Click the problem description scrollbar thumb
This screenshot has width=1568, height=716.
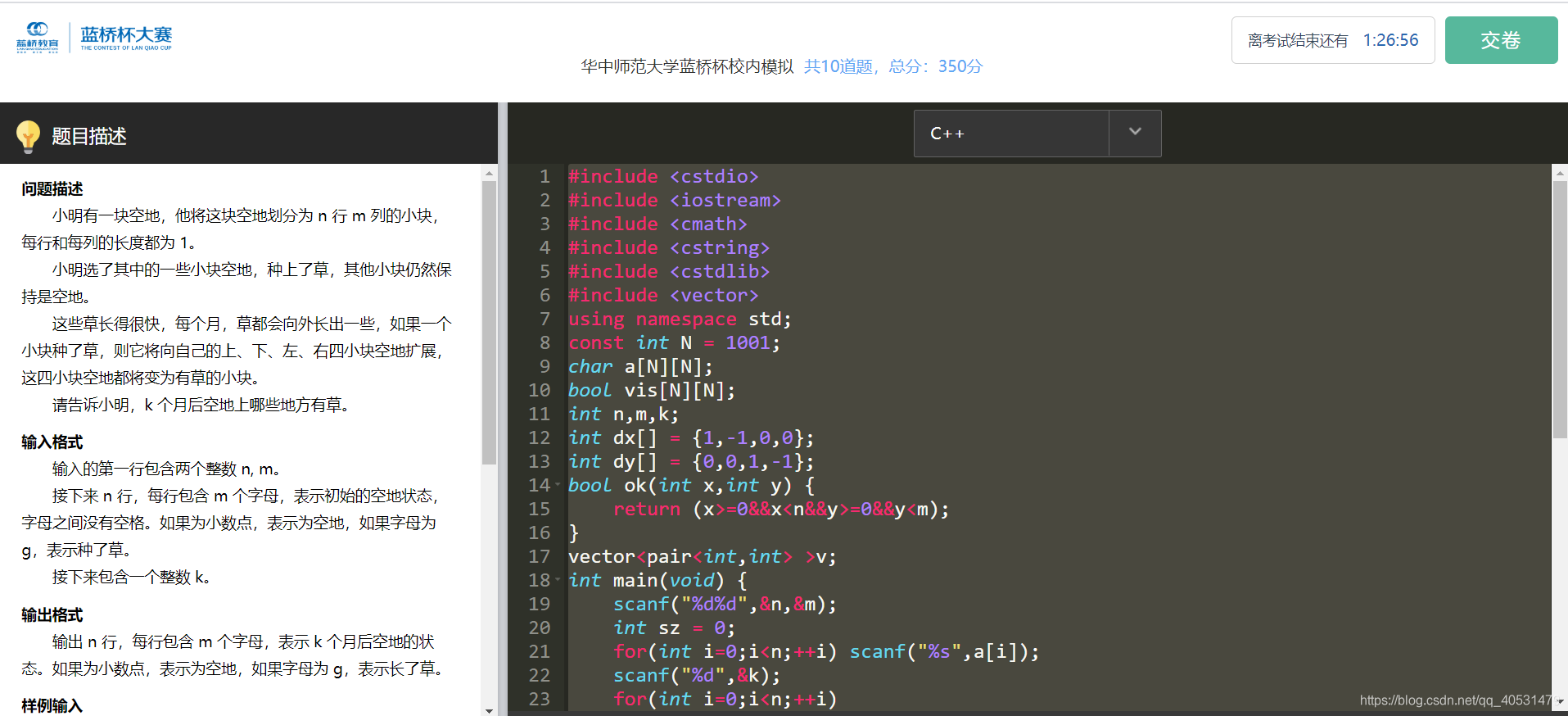click(x=490, y=323)
